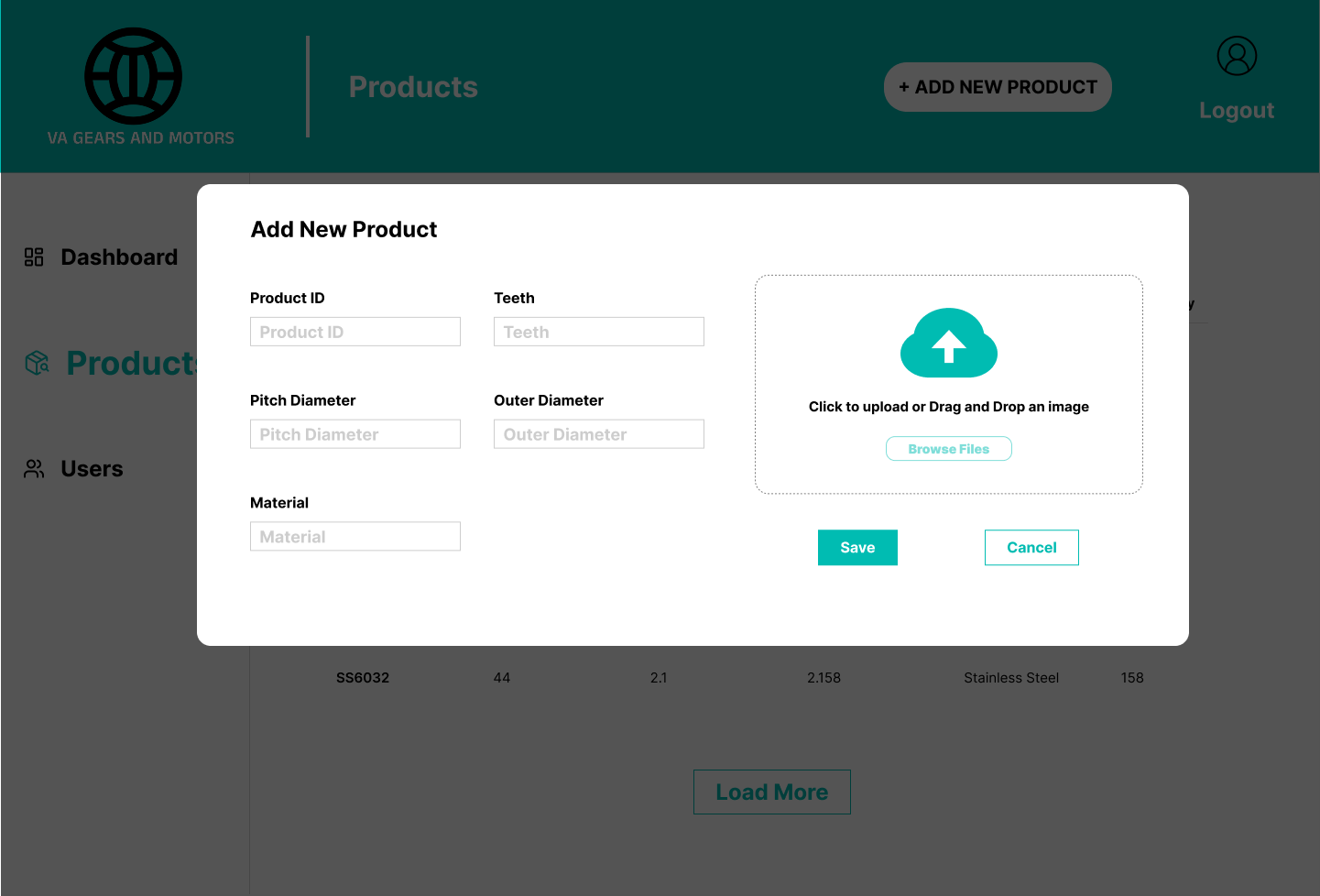Save the new product
The image size is (1320, 896).
856,548
